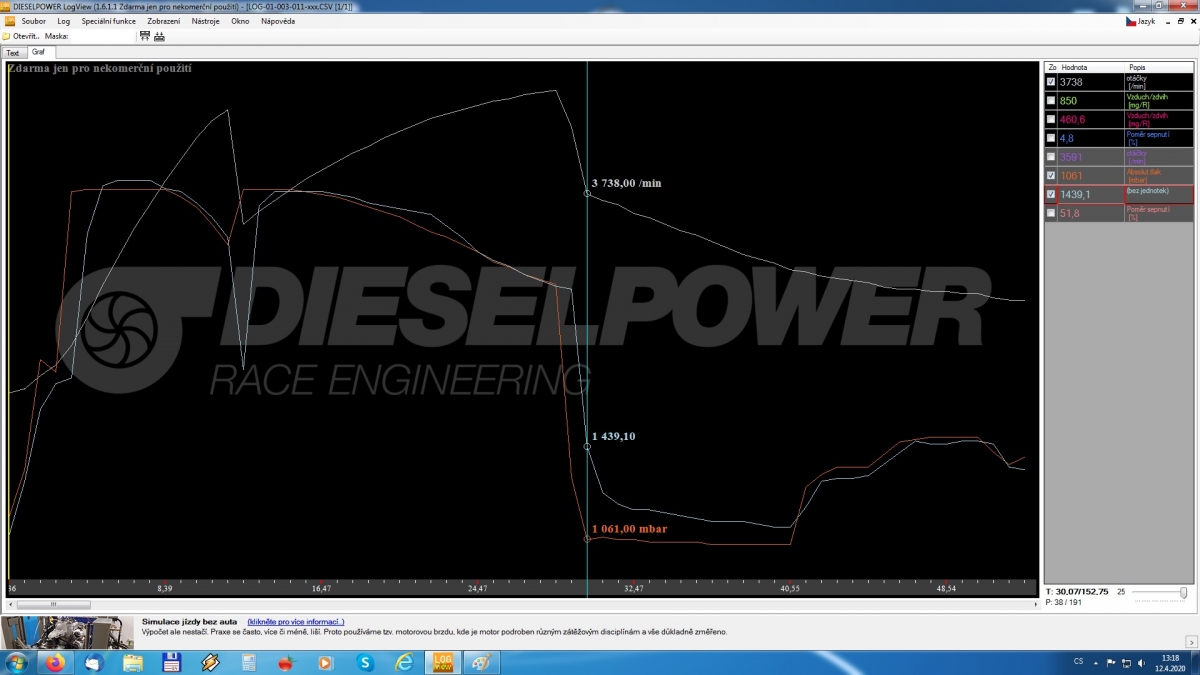Click the banner thumbnail image
The width and height of the screenshot is (1200, 675).
[x=66, y=632]
